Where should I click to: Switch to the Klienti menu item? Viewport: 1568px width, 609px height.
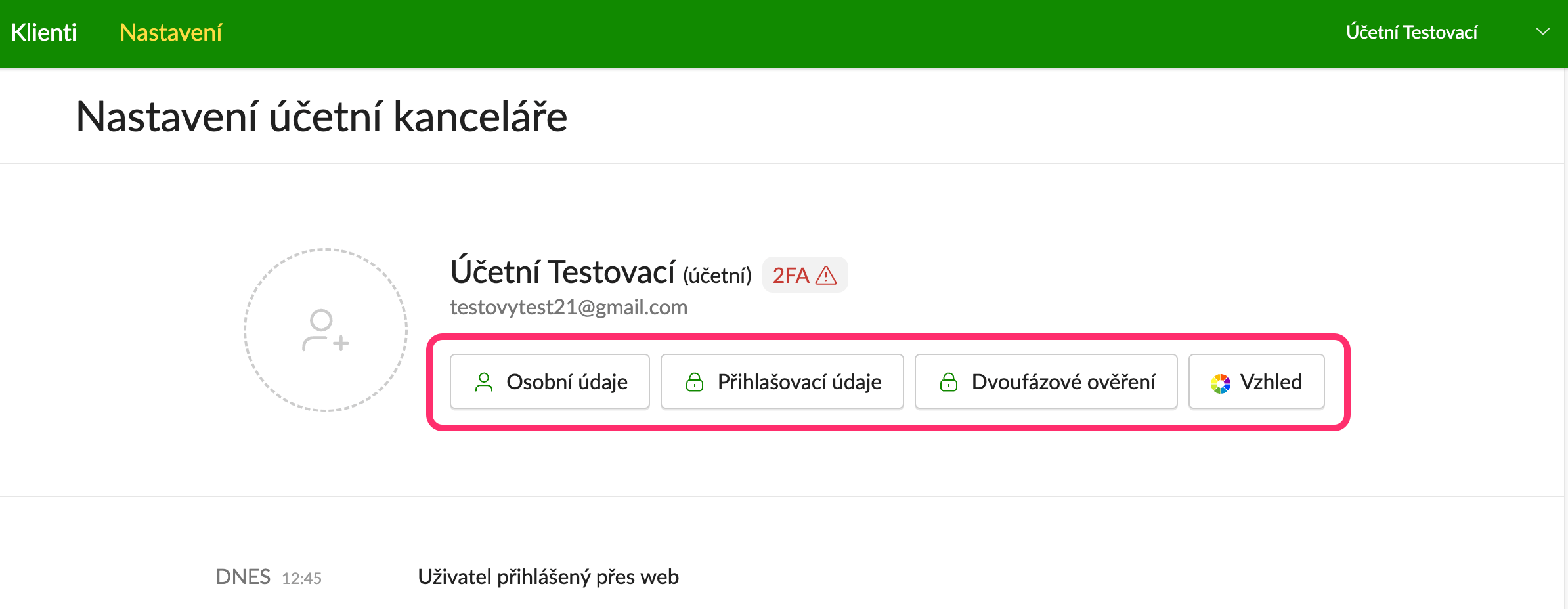44,32
